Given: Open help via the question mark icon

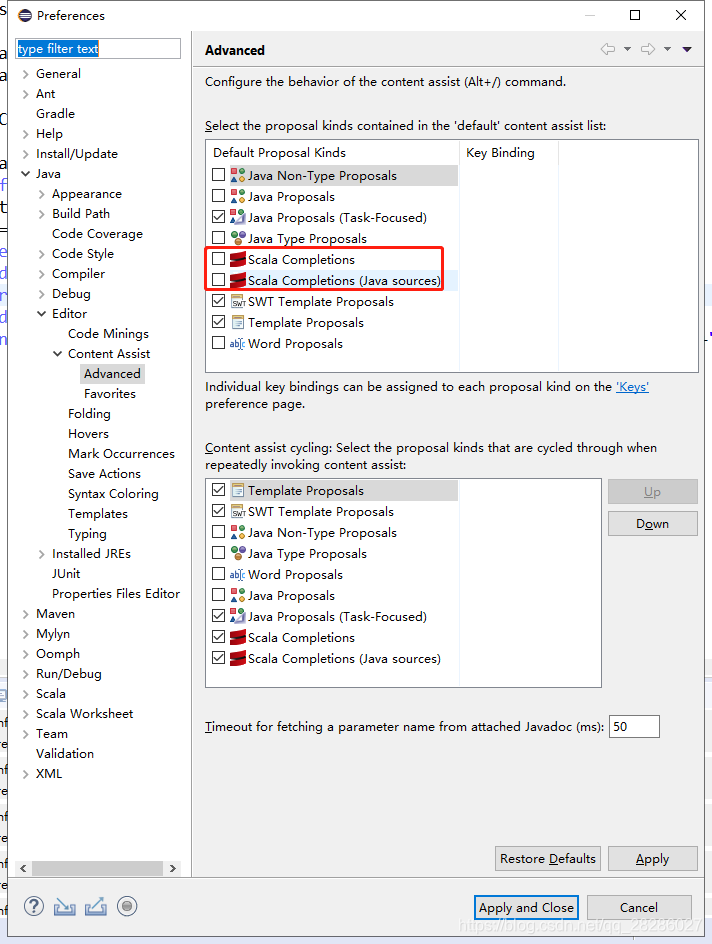Looking at the screenshot, I should point(33,906).
